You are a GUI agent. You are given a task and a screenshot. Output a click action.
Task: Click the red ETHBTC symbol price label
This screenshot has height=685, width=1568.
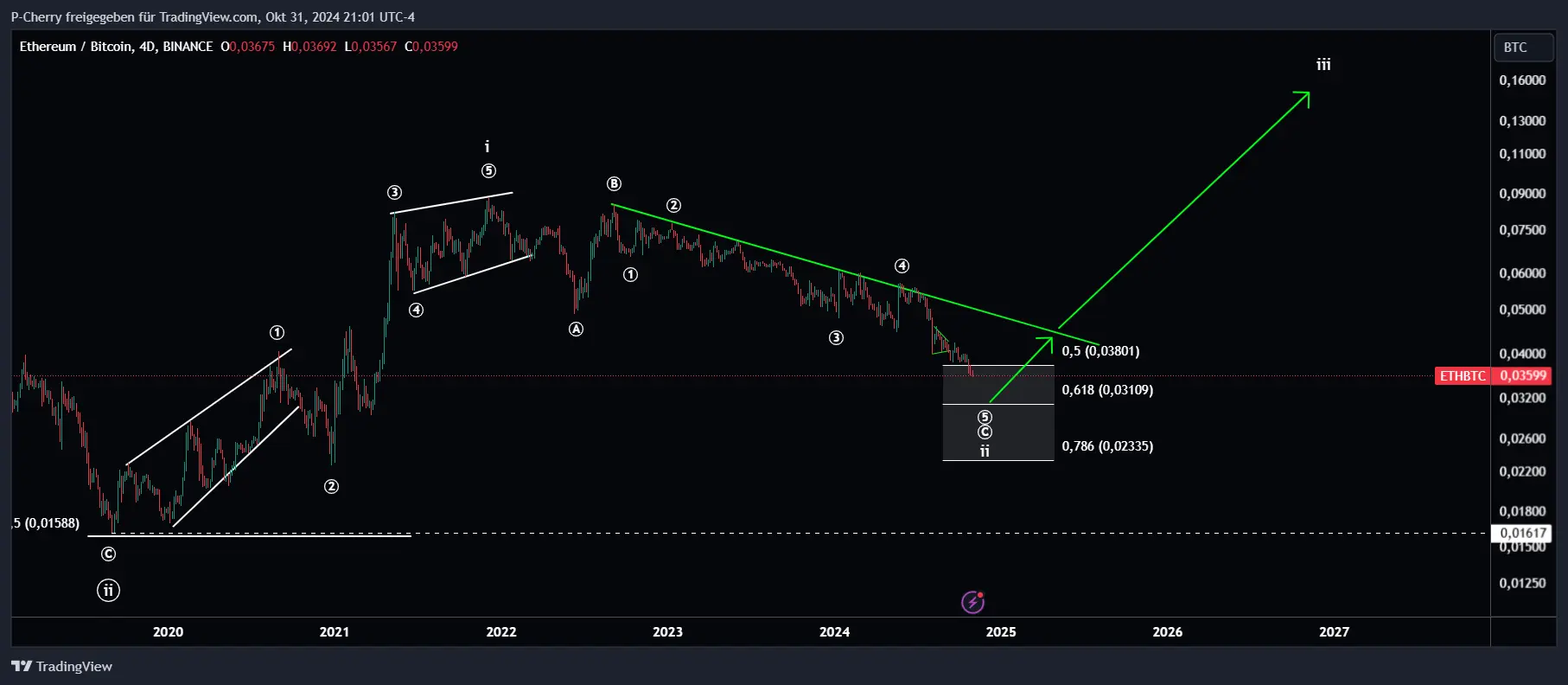coord(1463,376)
